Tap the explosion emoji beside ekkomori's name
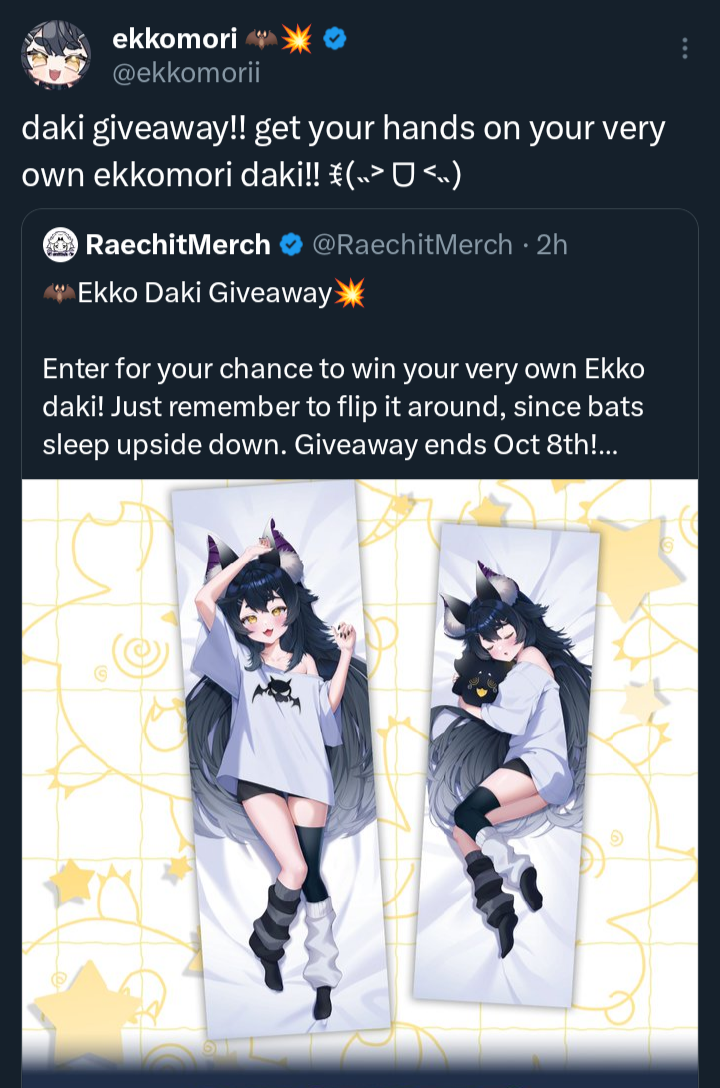The image size is (720, 1088). (297, 39)
